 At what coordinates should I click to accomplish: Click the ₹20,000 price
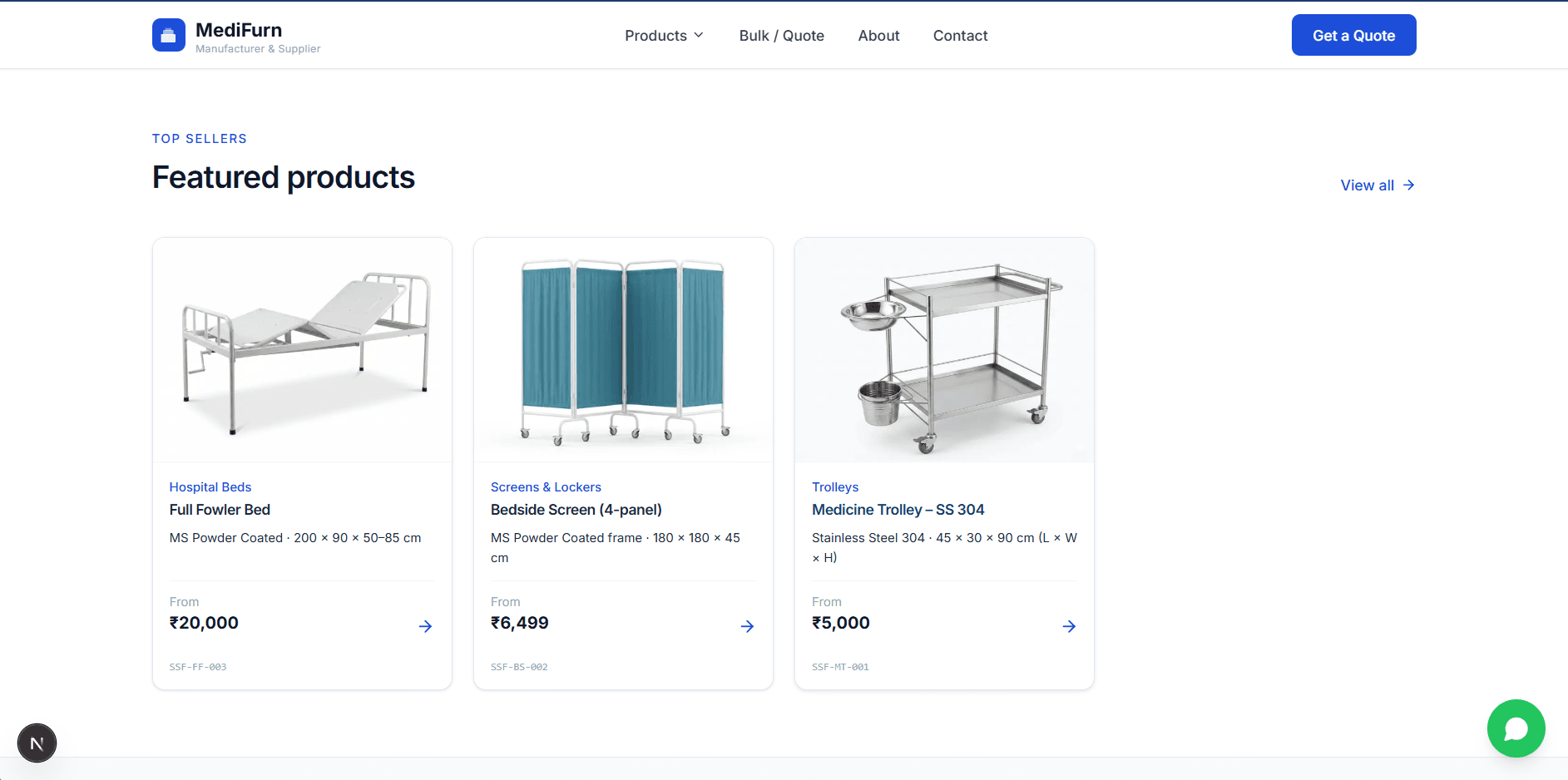[204, 623]
